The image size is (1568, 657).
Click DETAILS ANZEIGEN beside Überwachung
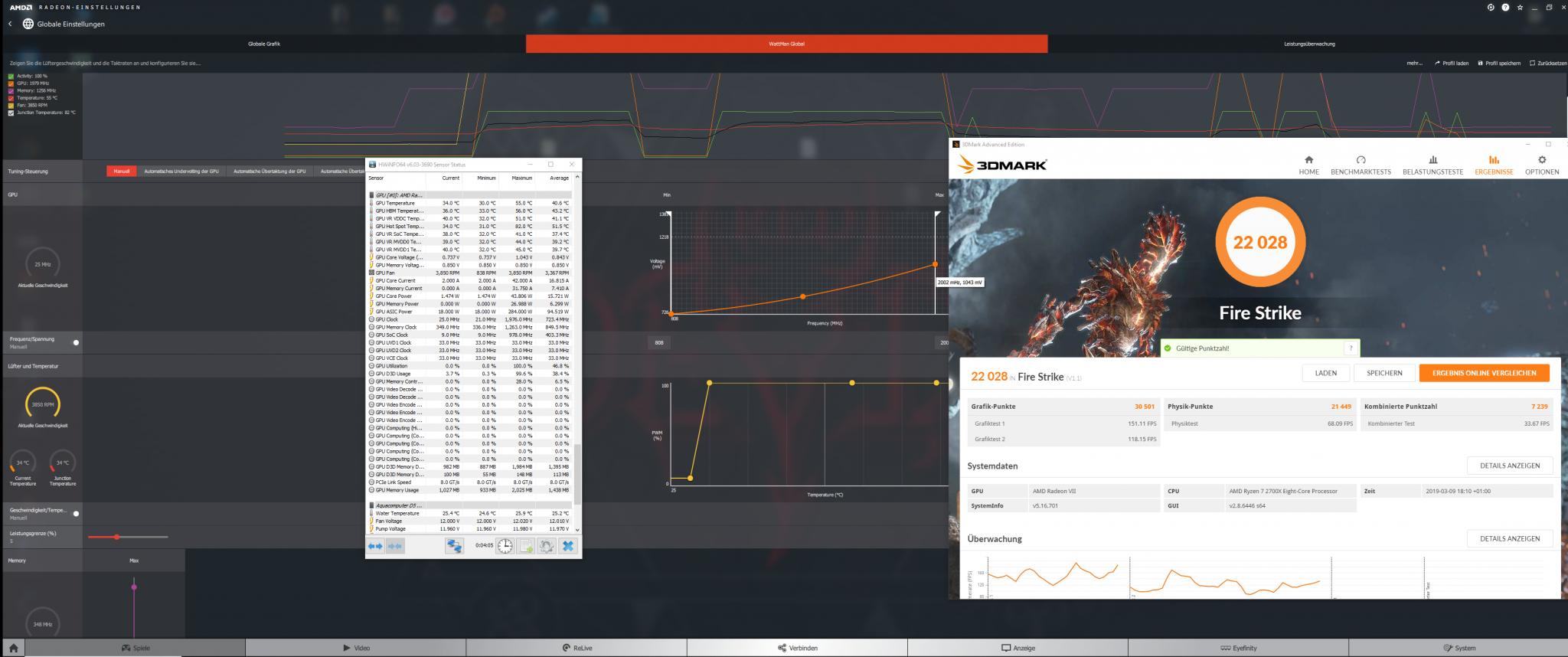pos(1509,538)
